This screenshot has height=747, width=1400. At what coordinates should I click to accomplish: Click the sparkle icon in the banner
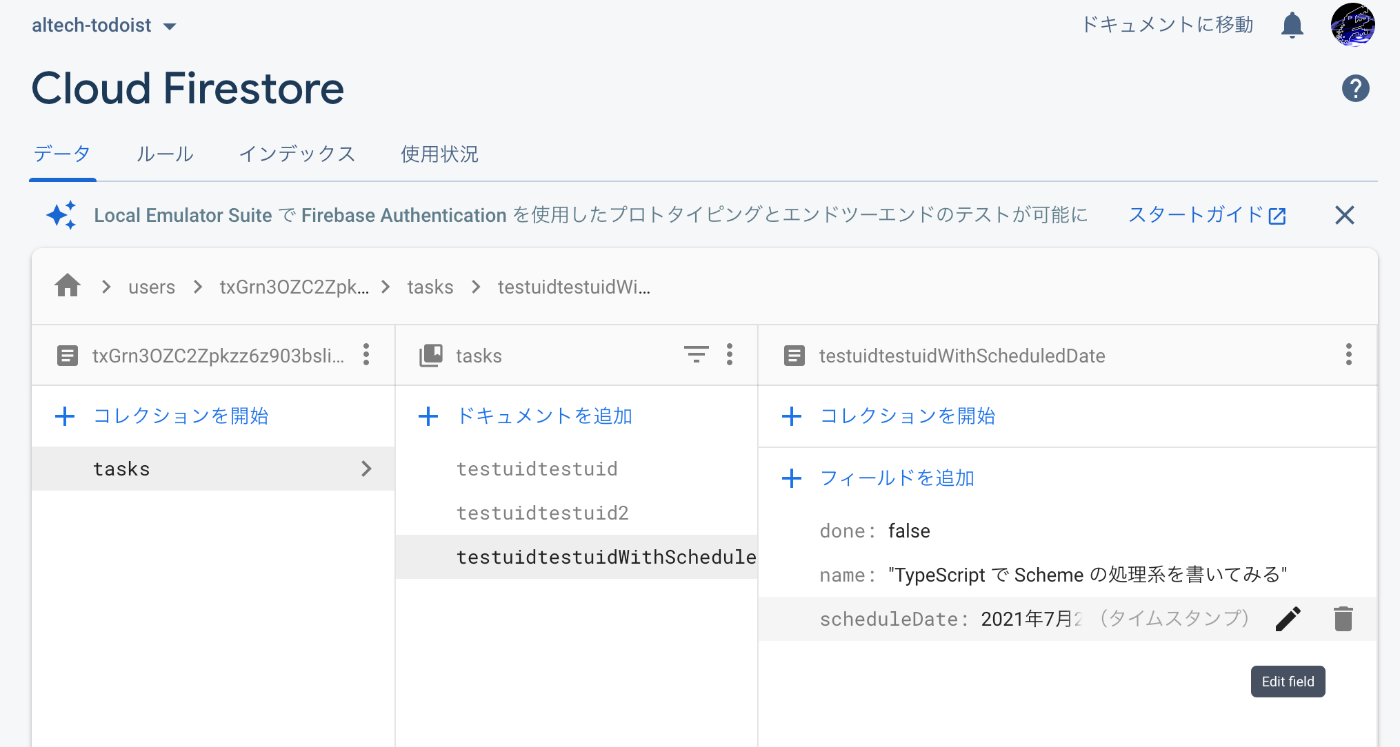pyautogui.click(x=61, y=215)
